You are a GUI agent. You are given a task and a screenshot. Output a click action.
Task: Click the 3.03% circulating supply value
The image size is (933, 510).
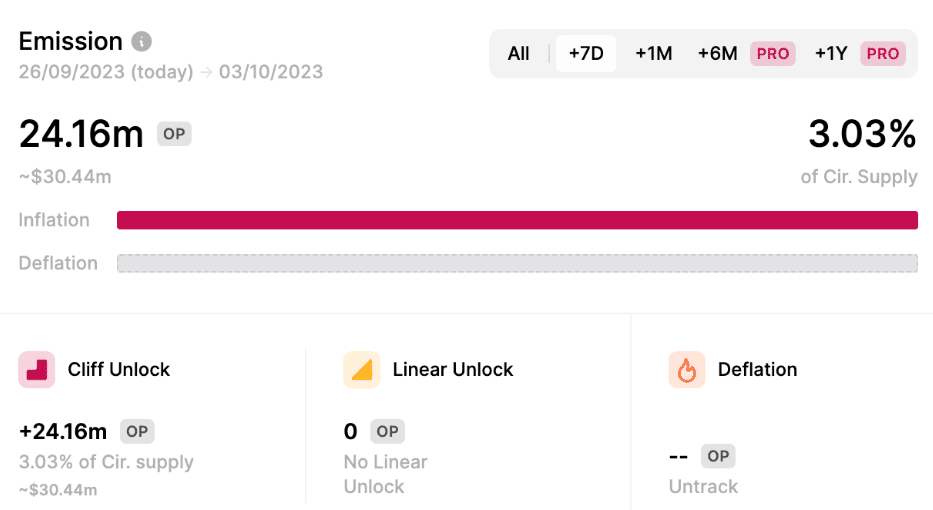[862, 134]
